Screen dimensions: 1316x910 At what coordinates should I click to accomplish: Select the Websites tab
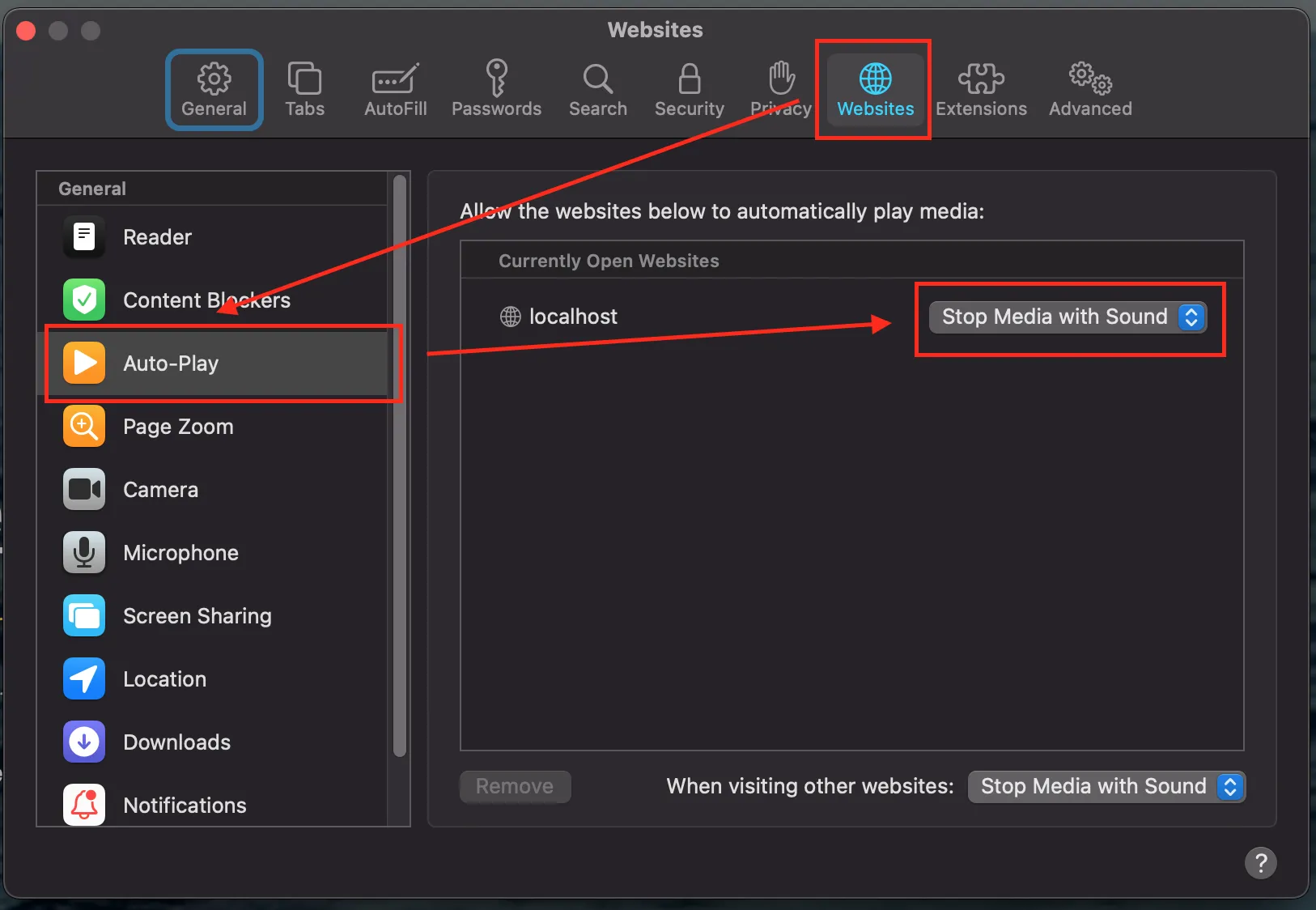pos(875,90)
